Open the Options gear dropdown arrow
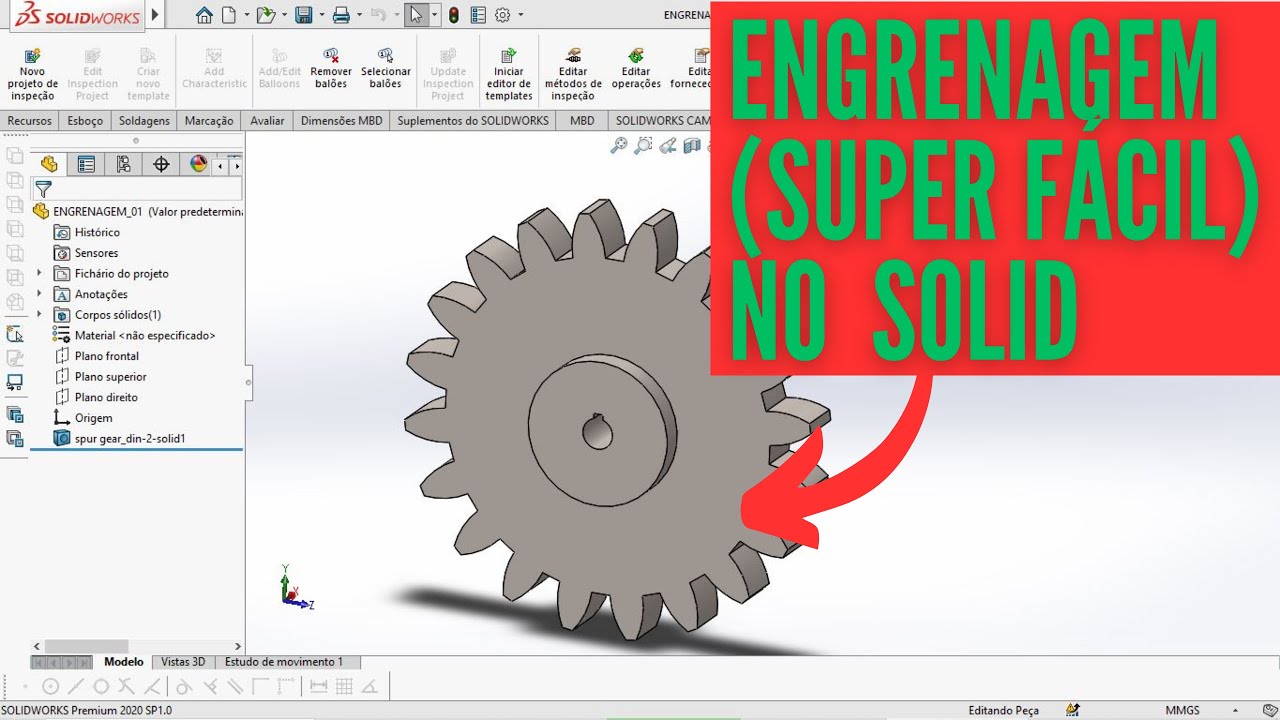The image size is (1280, 720). tap(521, 16)
